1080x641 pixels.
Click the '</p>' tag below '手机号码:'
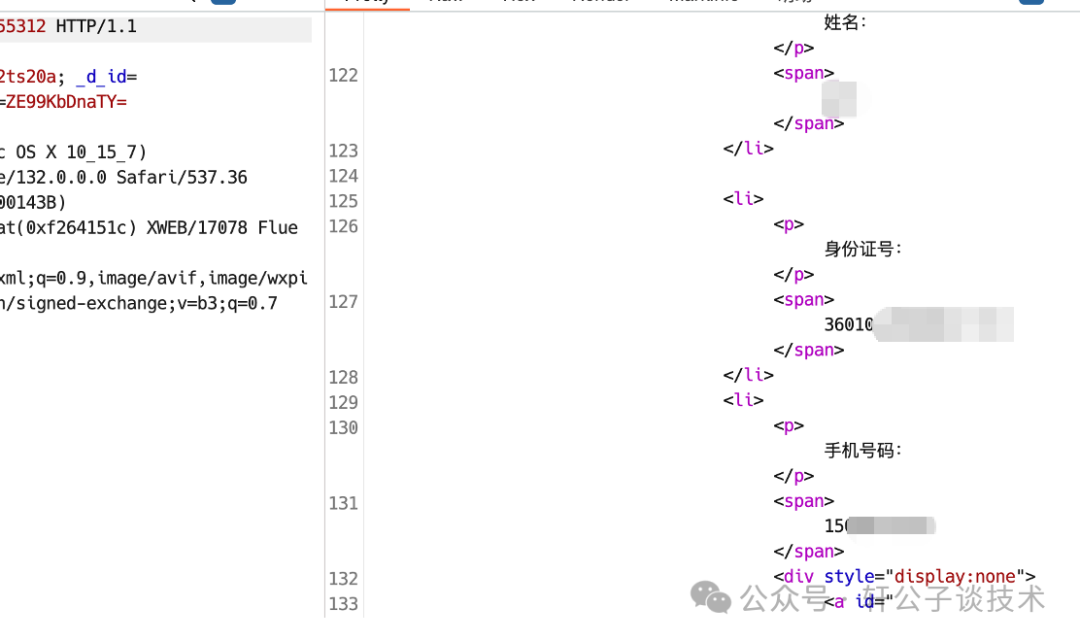click(x=793, y=476)
